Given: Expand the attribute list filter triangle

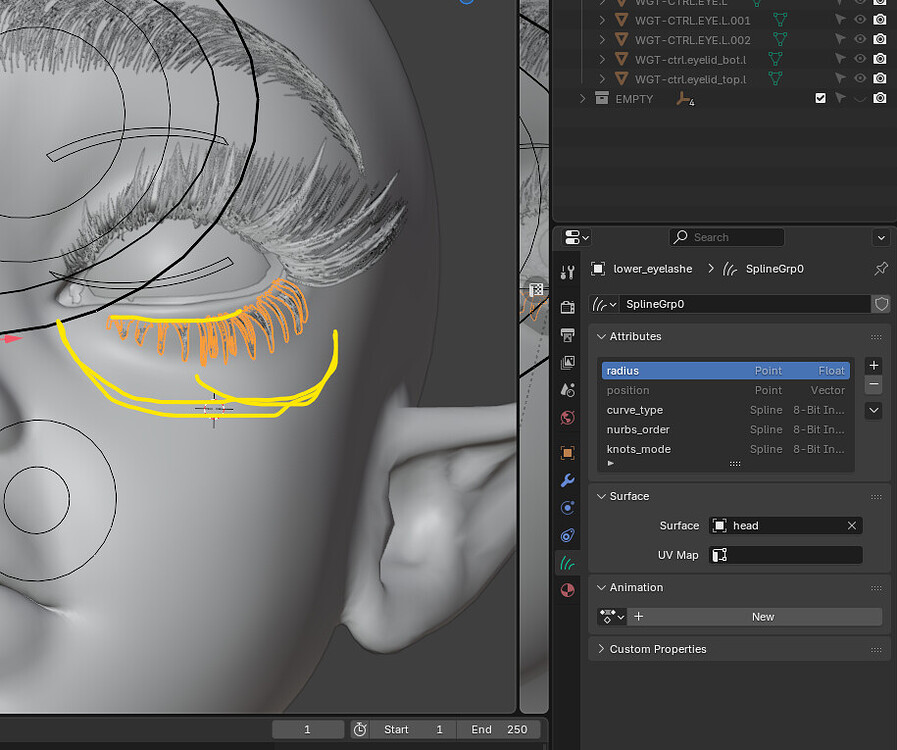Looking at the screenshot, I should point(610,463).
